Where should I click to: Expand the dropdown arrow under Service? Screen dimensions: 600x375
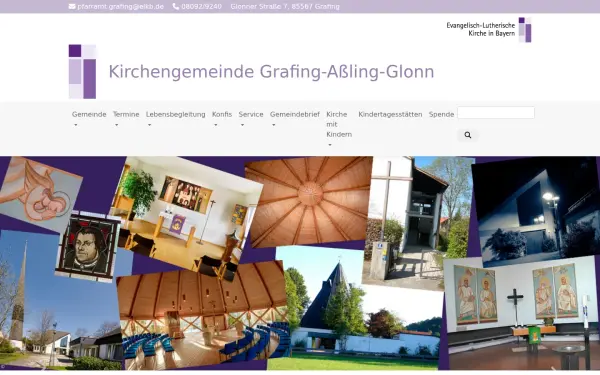pos(242,125)
